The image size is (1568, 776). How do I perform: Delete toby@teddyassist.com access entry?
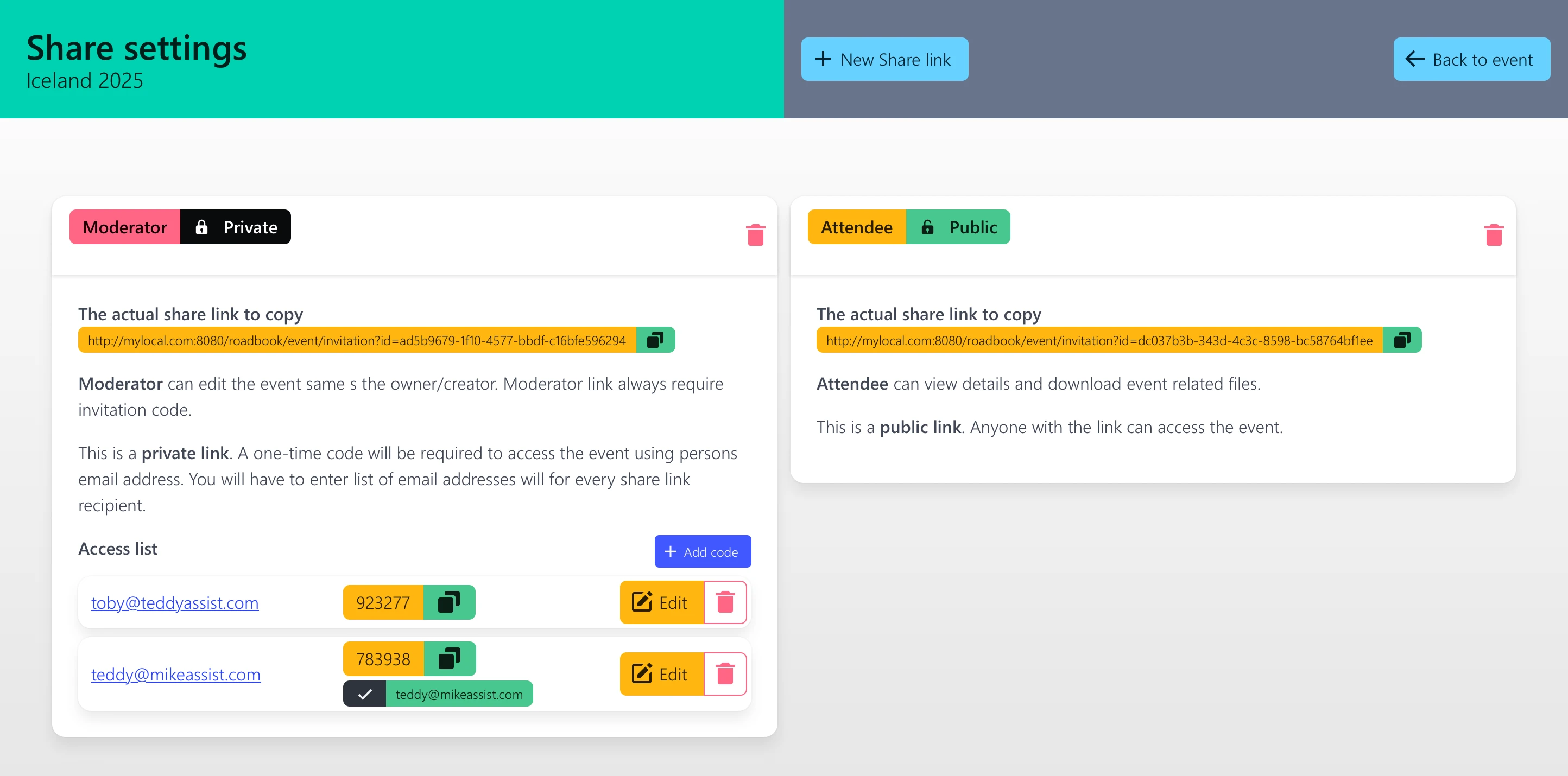pos(724,602)
